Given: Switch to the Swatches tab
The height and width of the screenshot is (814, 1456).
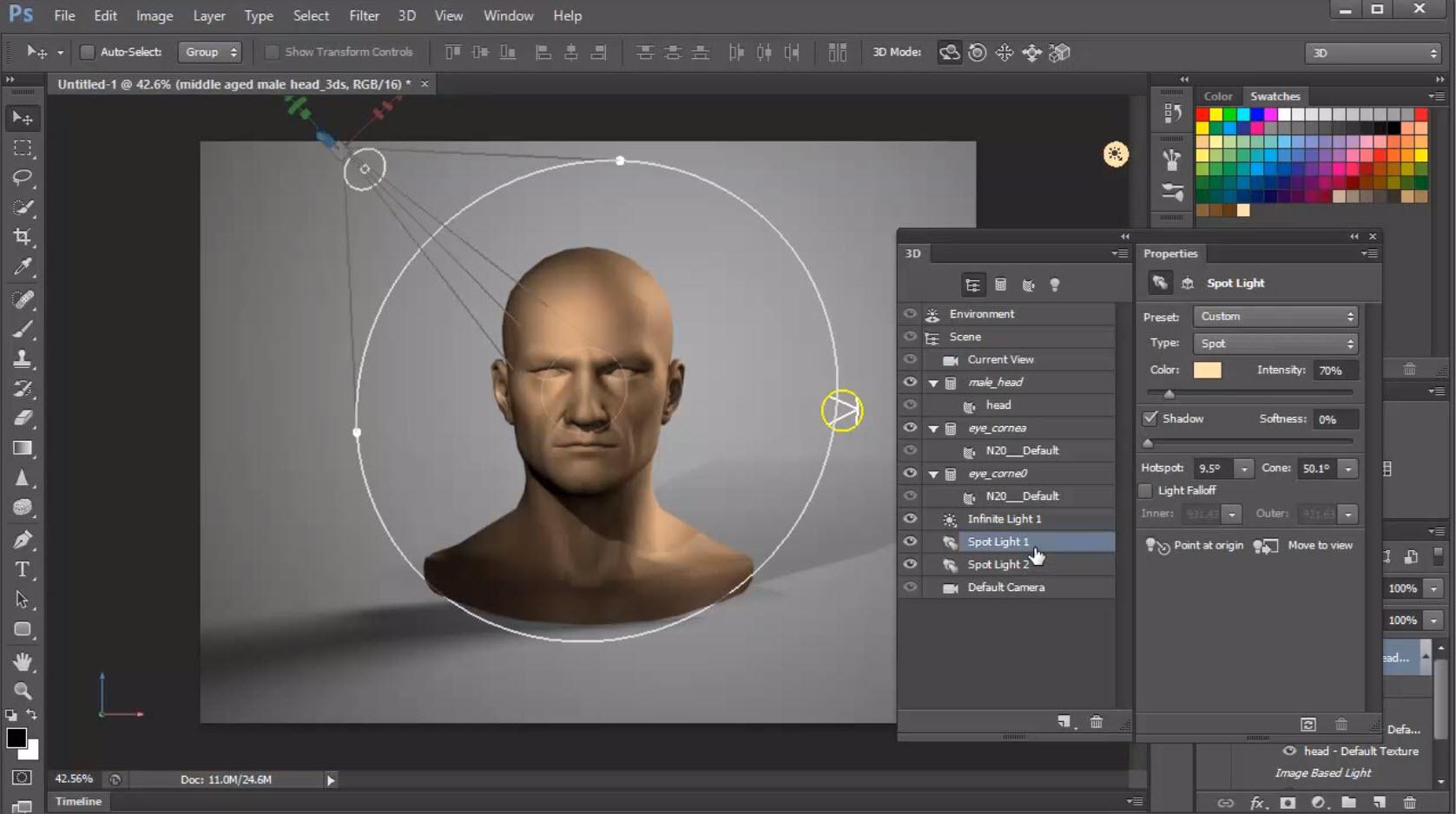Looking at the screenshot, I should pyautogui.click(x=1274, y=96).
